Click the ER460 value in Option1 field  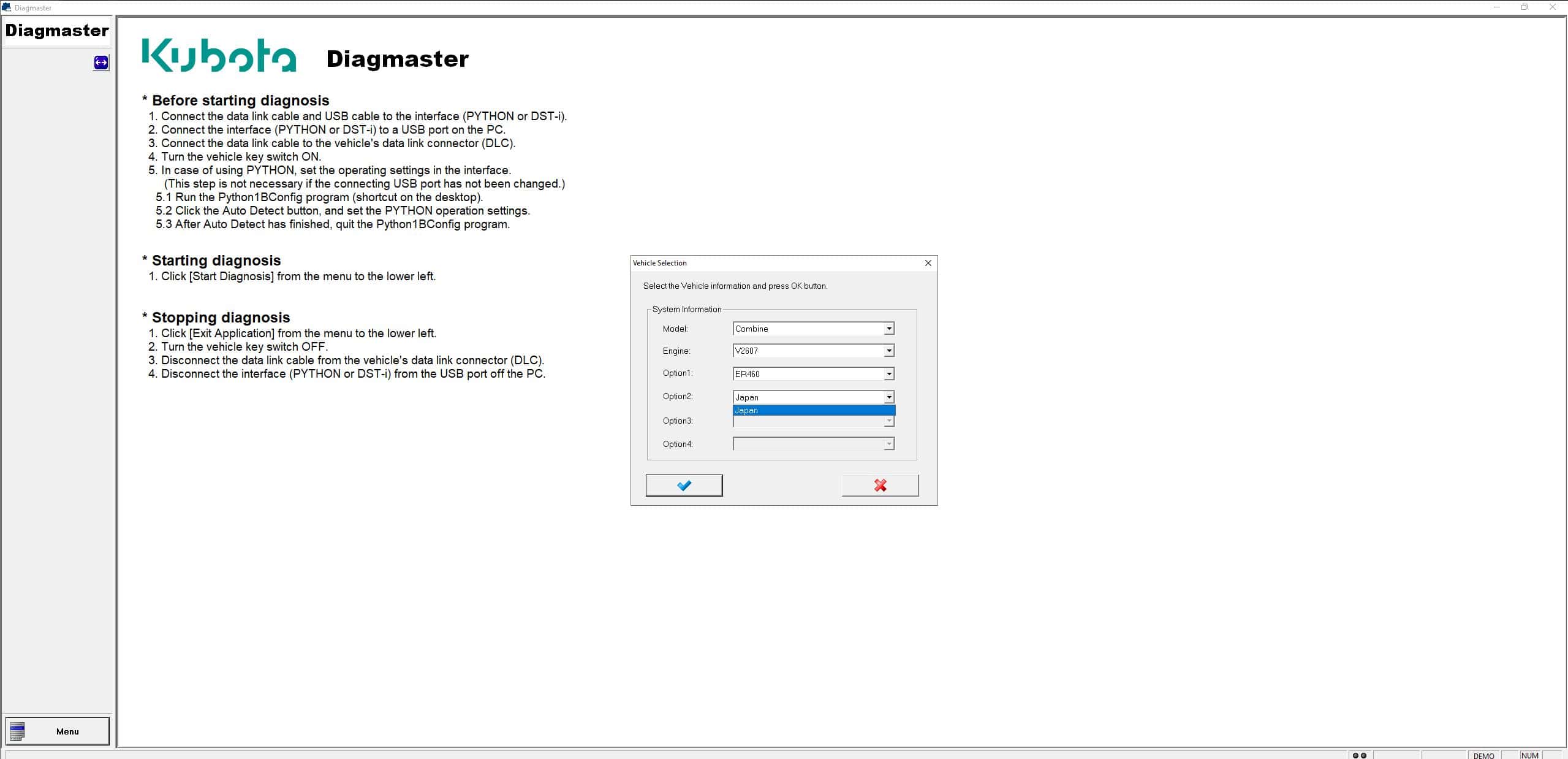click(747, 374)
